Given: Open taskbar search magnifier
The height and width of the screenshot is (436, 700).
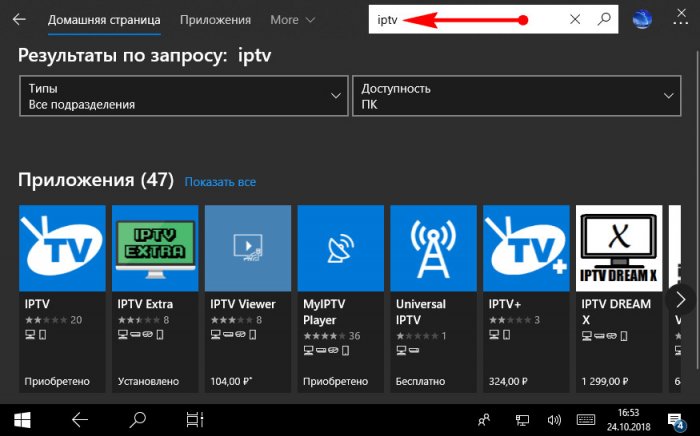Looking at the screenshot, I should coord(138,419).
